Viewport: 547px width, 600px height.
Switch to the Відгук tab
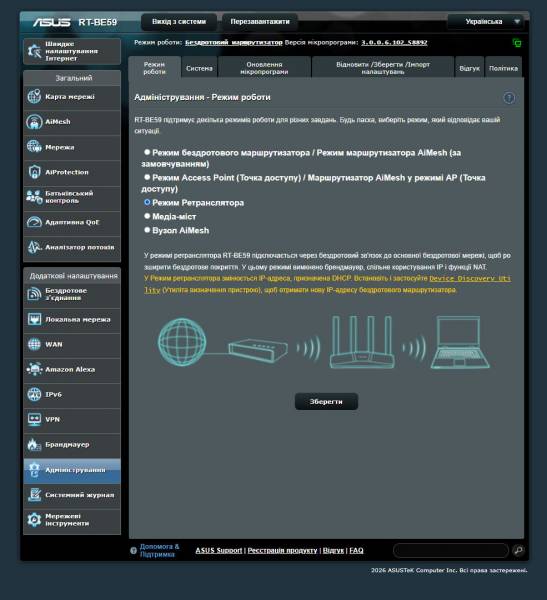(x=469, y=68)
